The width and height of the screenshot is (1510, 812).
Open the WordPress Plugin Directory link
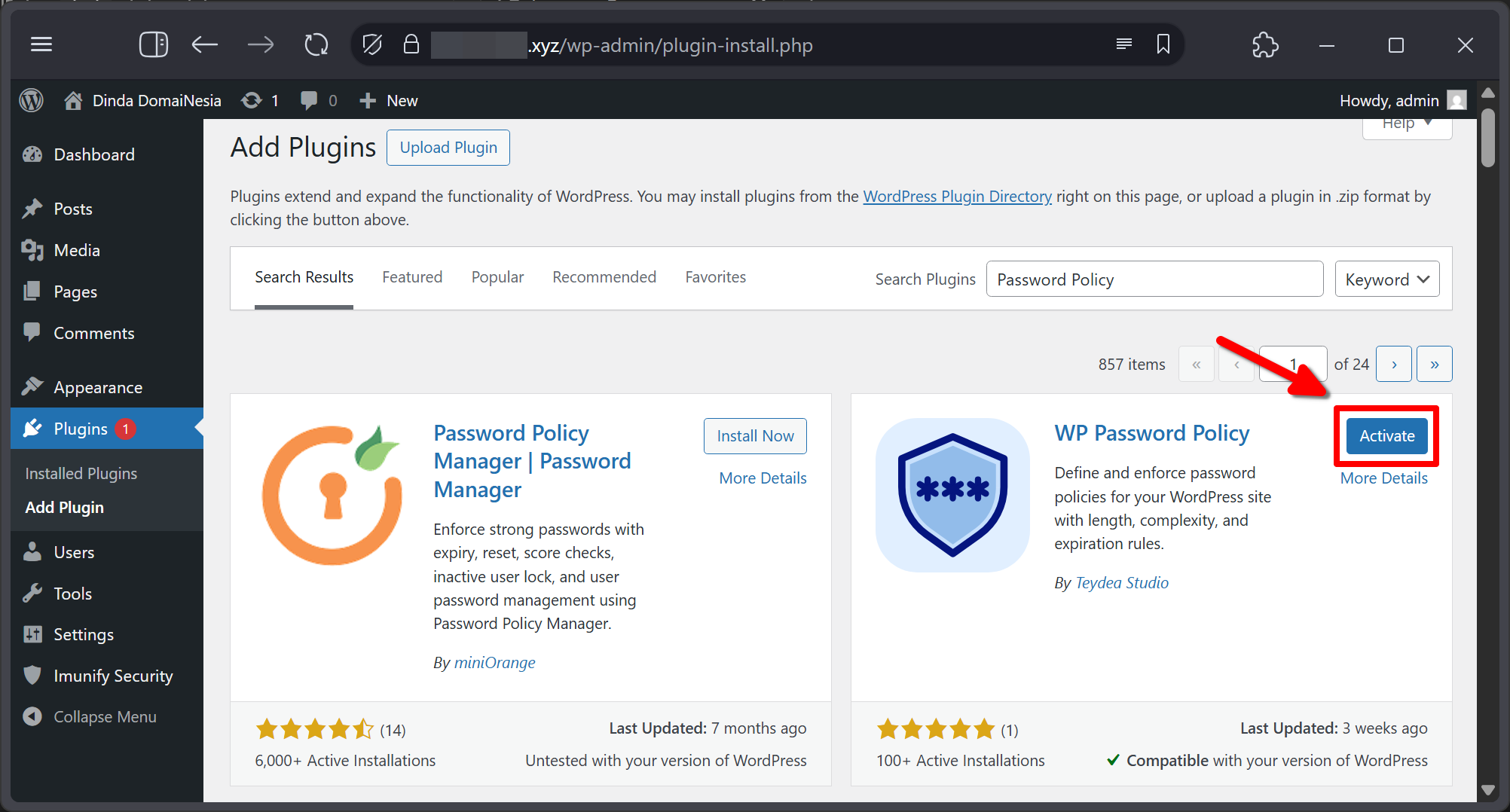tap(957, 196)
